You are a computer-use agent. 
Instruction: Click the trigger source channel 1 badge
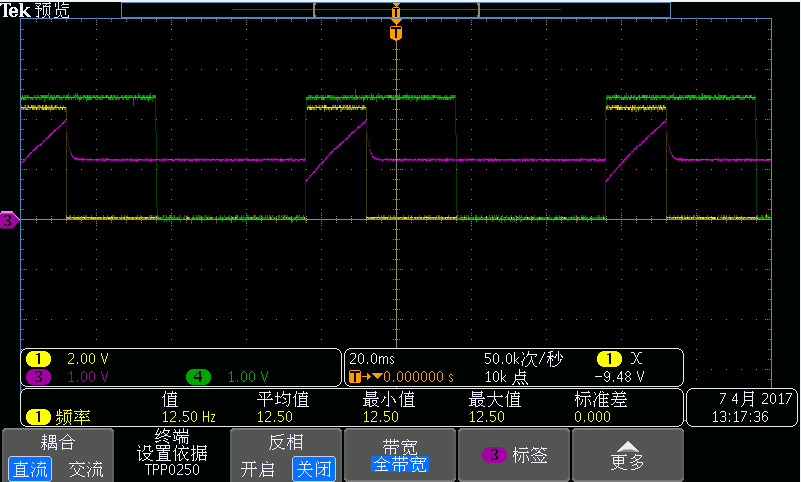[x=609, y=359]
